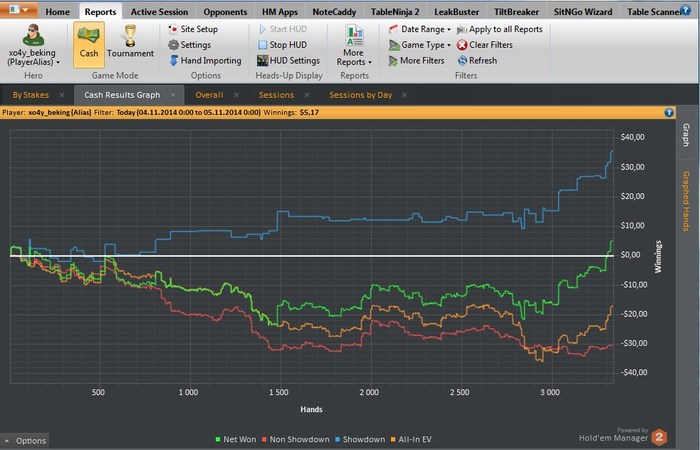
Task: Open the Sessions by Day tab
Action: 360,95
